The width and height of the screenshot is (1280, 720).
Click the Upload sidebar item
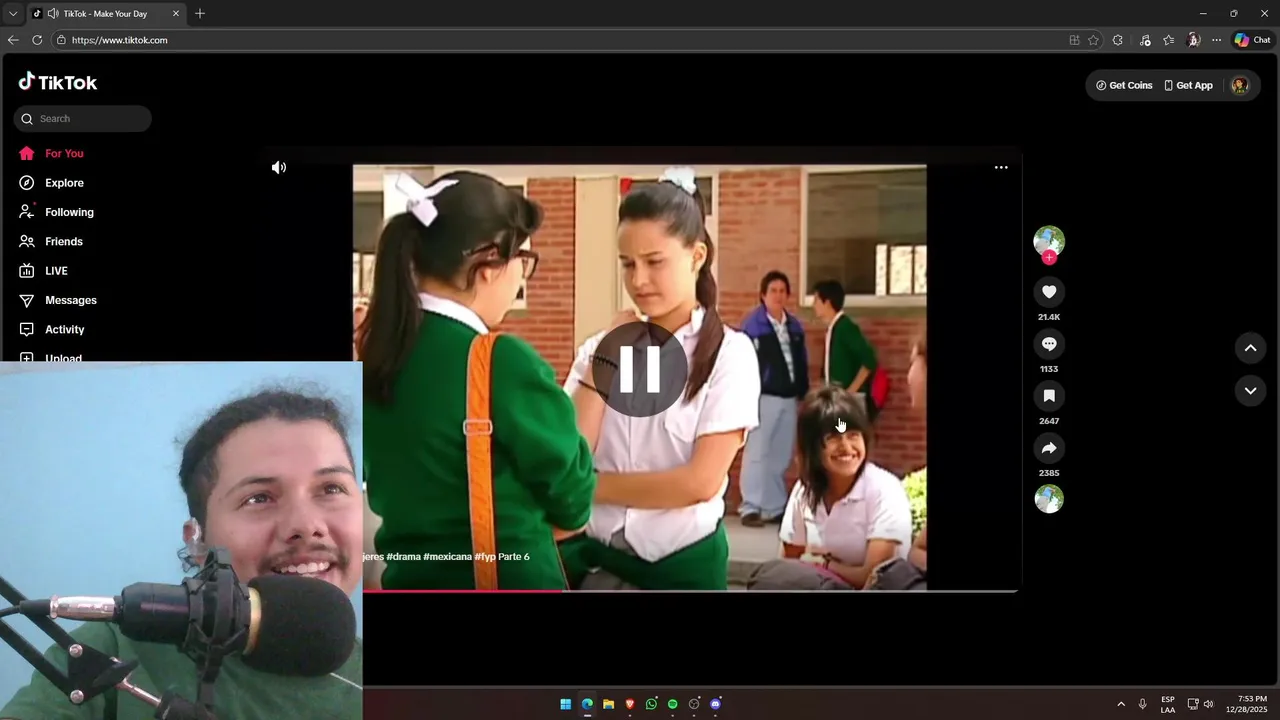tap(50, 357)
